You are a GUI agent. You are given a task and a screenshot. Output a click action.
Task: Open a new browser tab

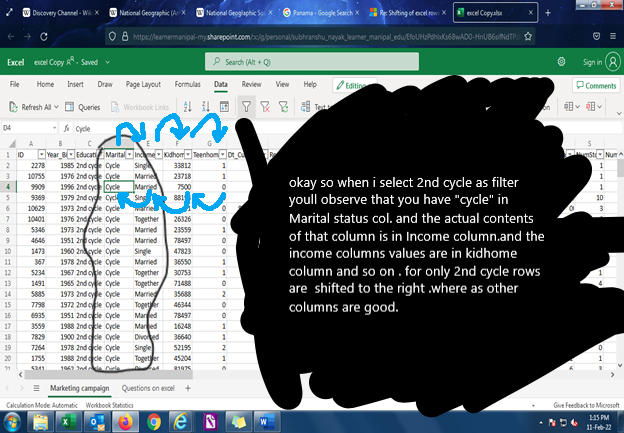click(x=548, y=13)
